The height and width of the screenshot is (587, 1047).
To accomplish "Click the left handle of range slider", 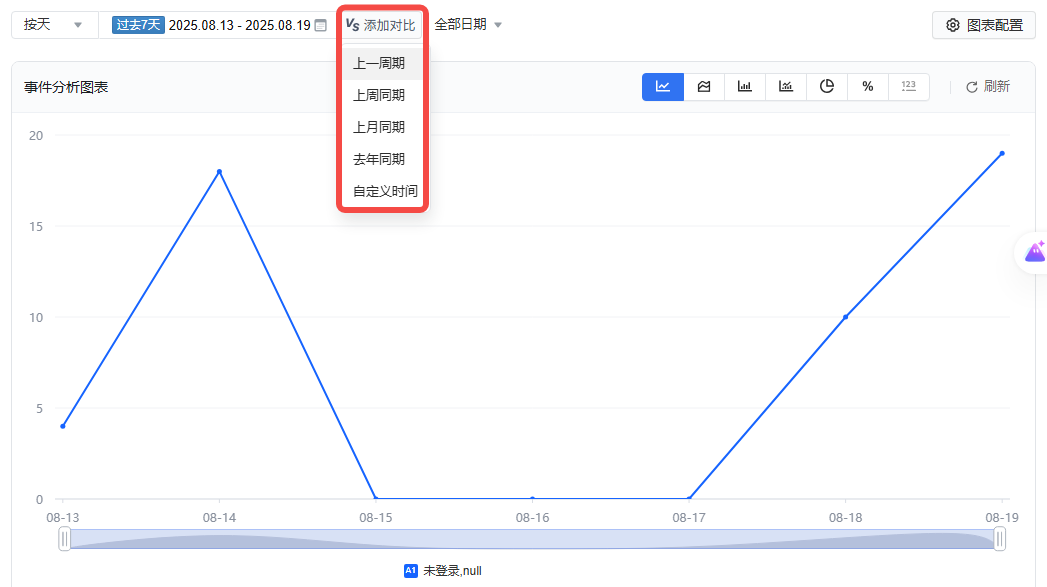I will coord(64,539).
